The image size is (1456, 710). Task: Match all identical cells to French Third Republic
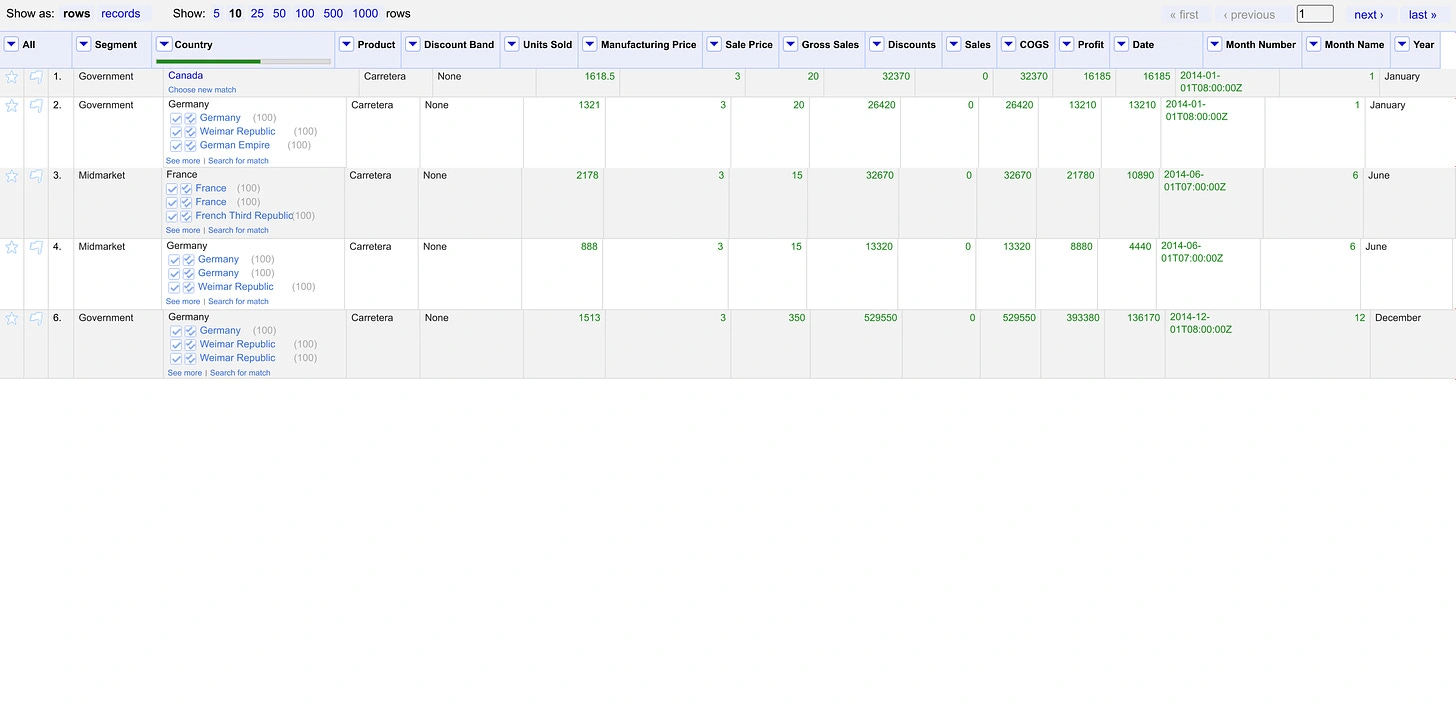coord(186,216)
